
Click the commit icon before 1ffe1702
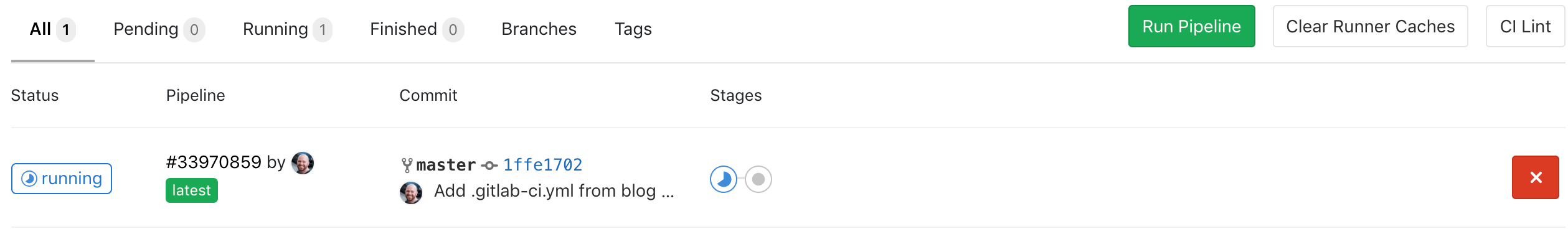[x=490, y=166]
